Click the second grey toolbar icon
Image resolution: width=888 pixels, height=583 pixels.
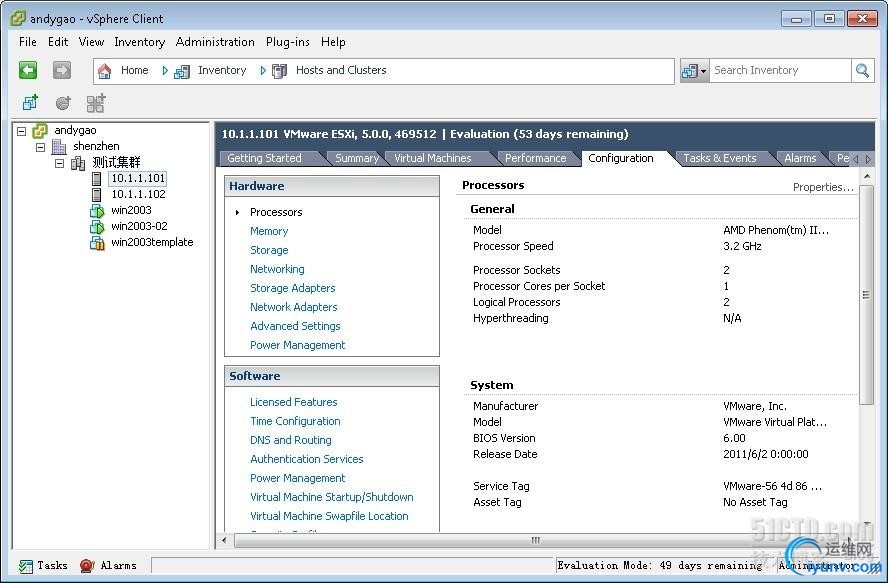[63, 103]
